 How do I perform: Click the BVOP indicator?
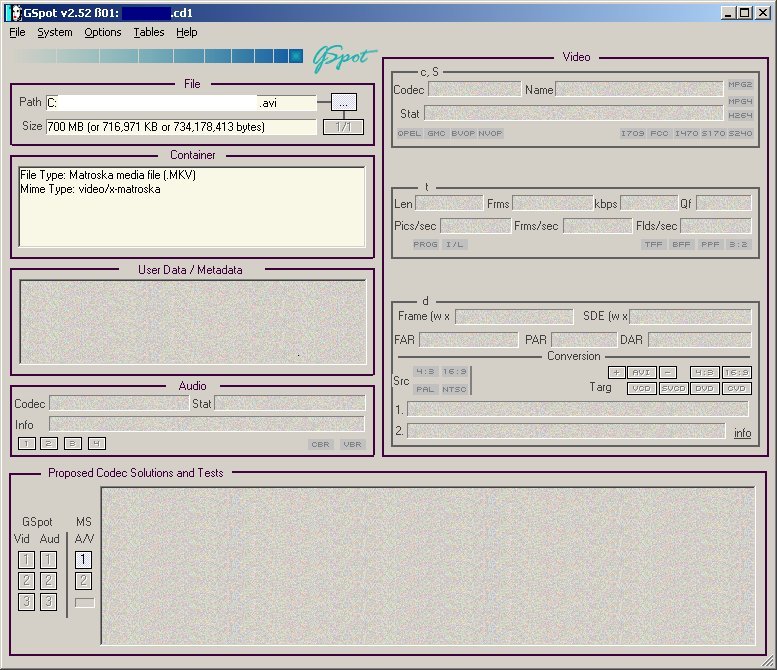pos(463,133)
